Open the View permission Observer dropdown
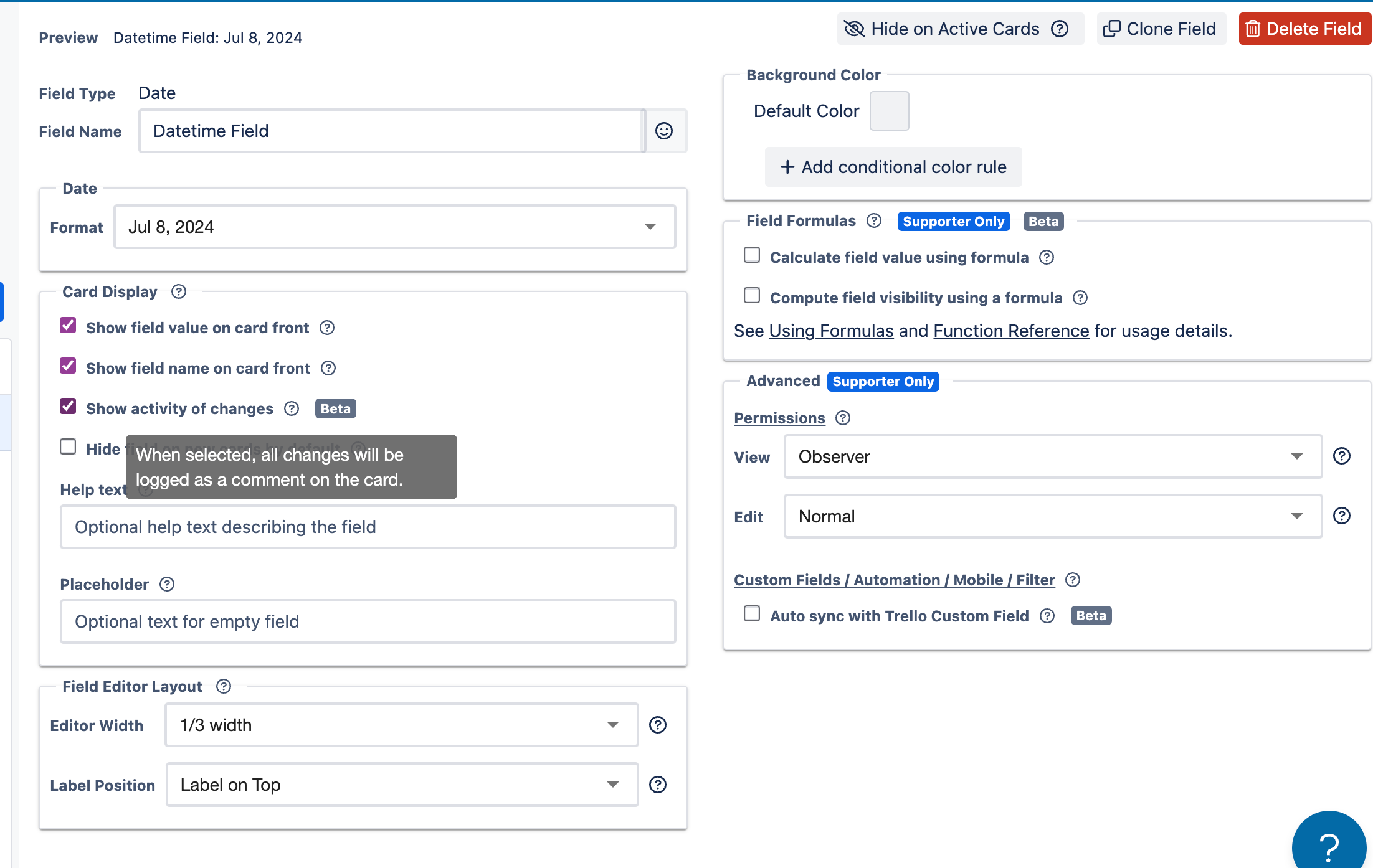The image size is (1373, 868). 1052,456
